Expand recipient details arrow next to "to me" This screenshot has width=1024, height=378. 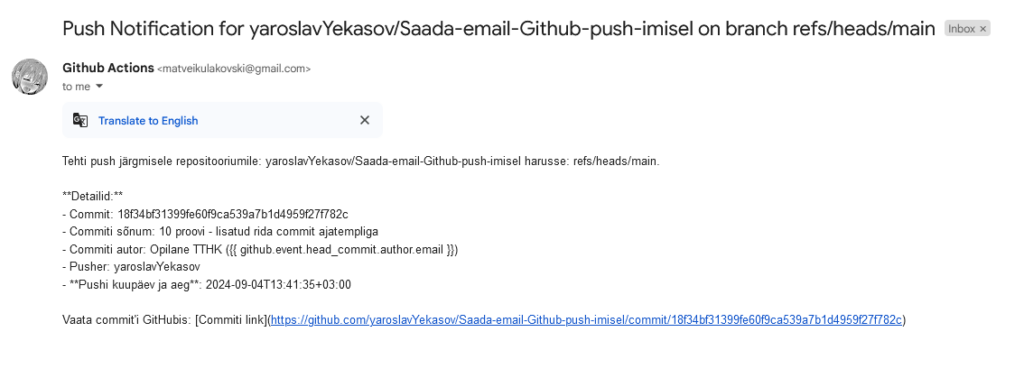(99, 86)
